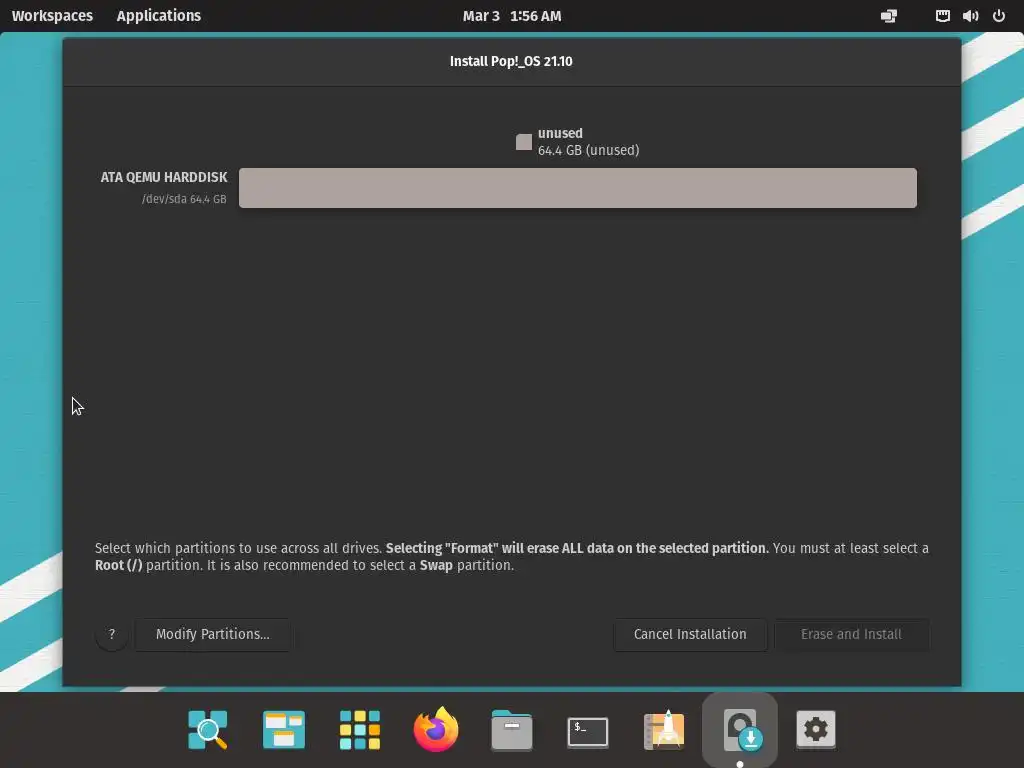Click the 64.4 GB (unused) label

588,150
